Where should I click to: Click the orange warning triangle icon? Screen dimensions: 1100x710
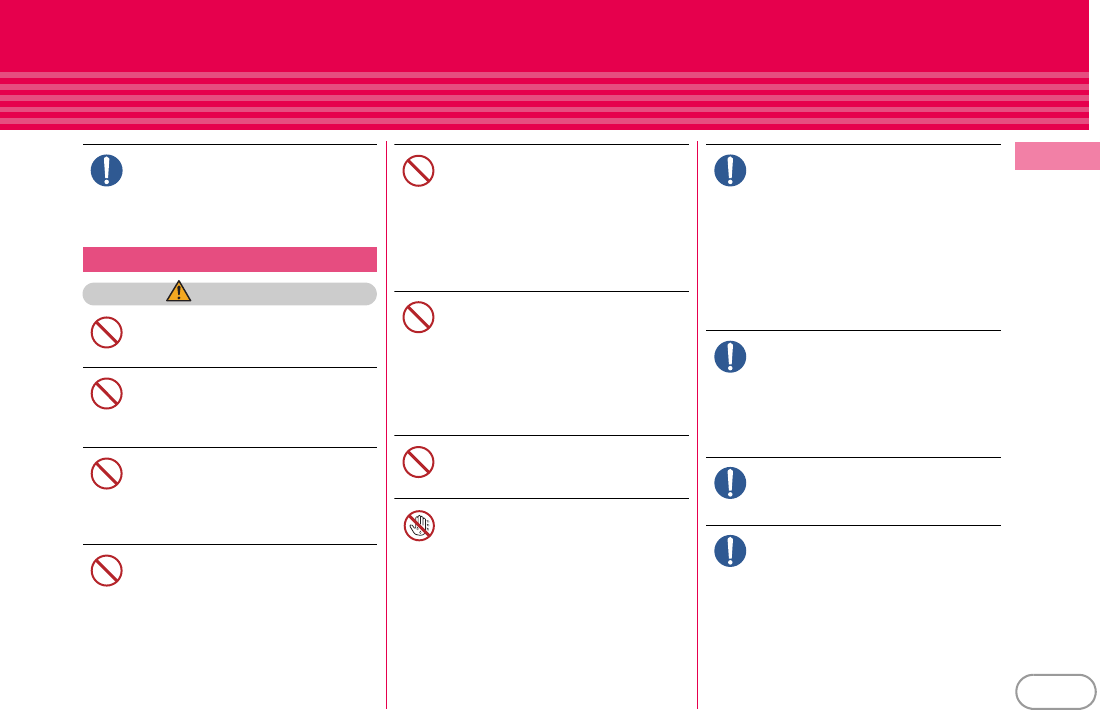[x=179, y=291]
